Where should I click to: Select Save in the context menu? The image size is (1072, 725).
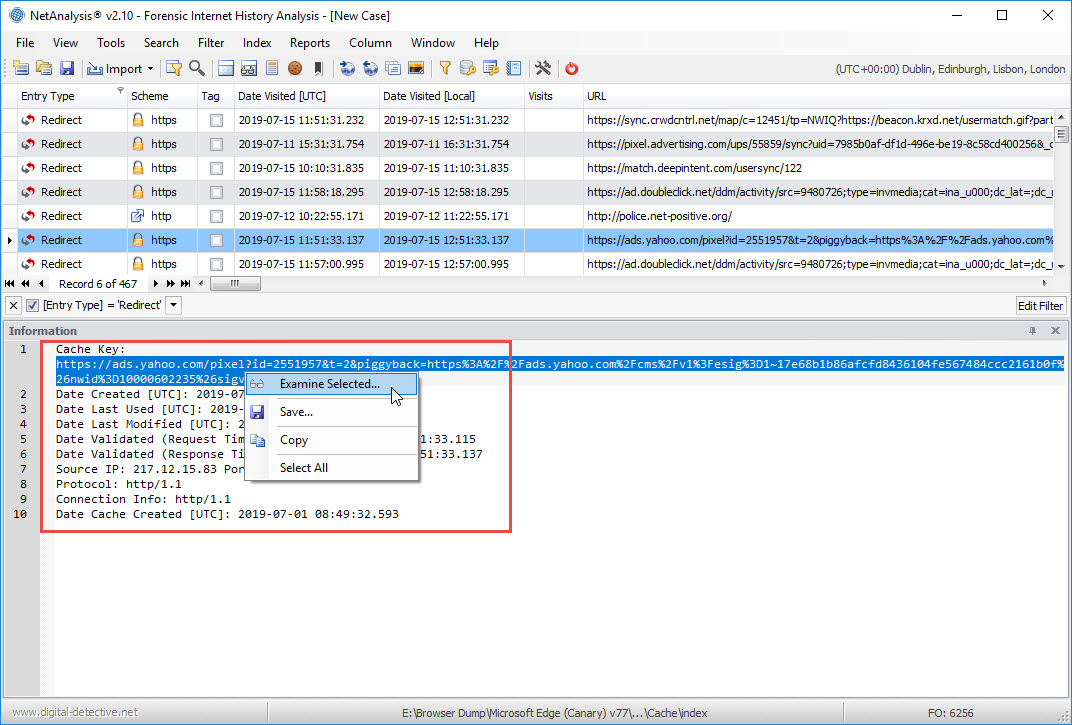coord(332,412)
